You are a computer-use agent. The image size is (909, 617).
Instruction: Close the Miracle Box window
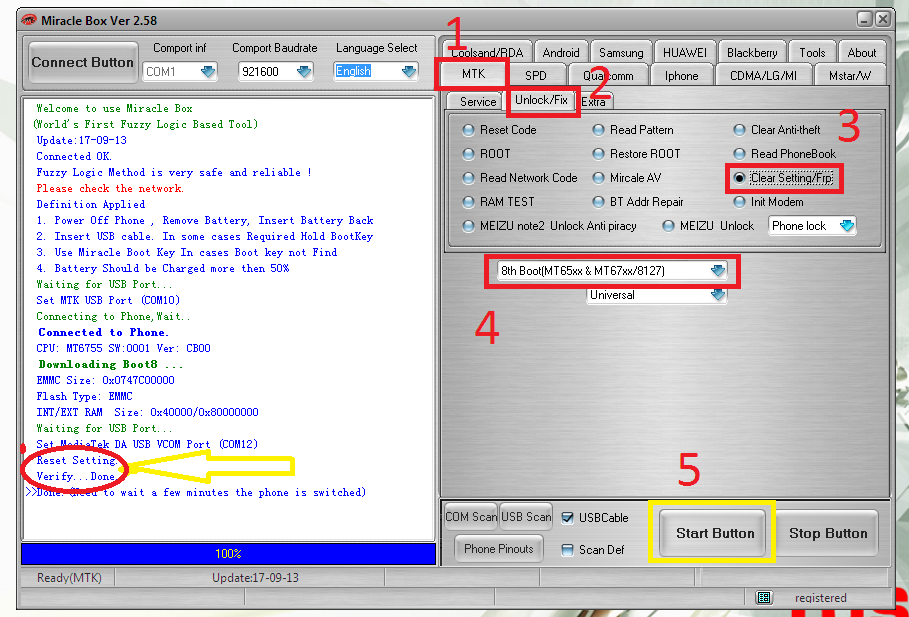[883, 19]
